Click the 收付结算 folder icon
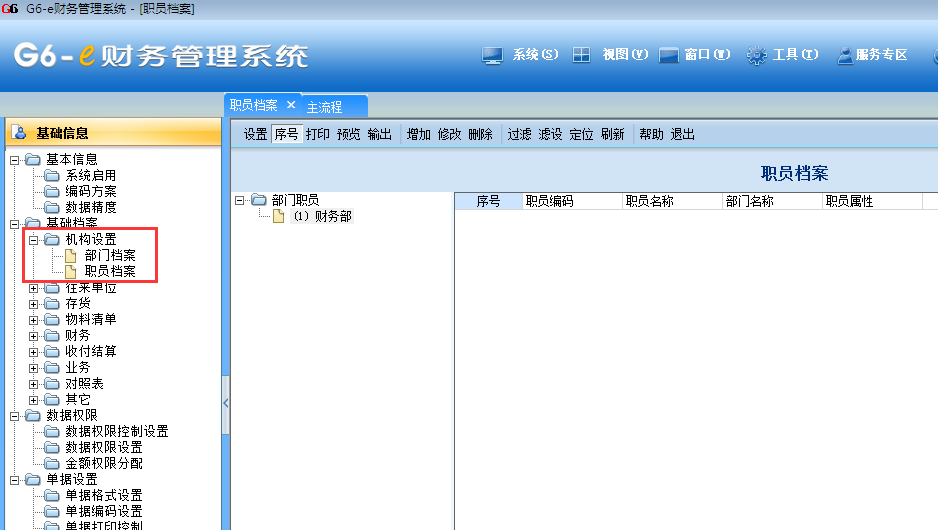 pyautogui.click(x=52, y=351)
